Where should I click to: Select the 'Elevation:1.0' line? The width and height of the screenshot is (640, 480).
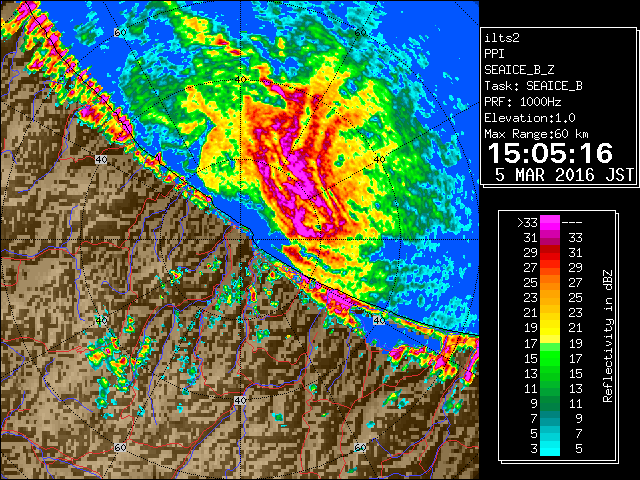point(530,118)
